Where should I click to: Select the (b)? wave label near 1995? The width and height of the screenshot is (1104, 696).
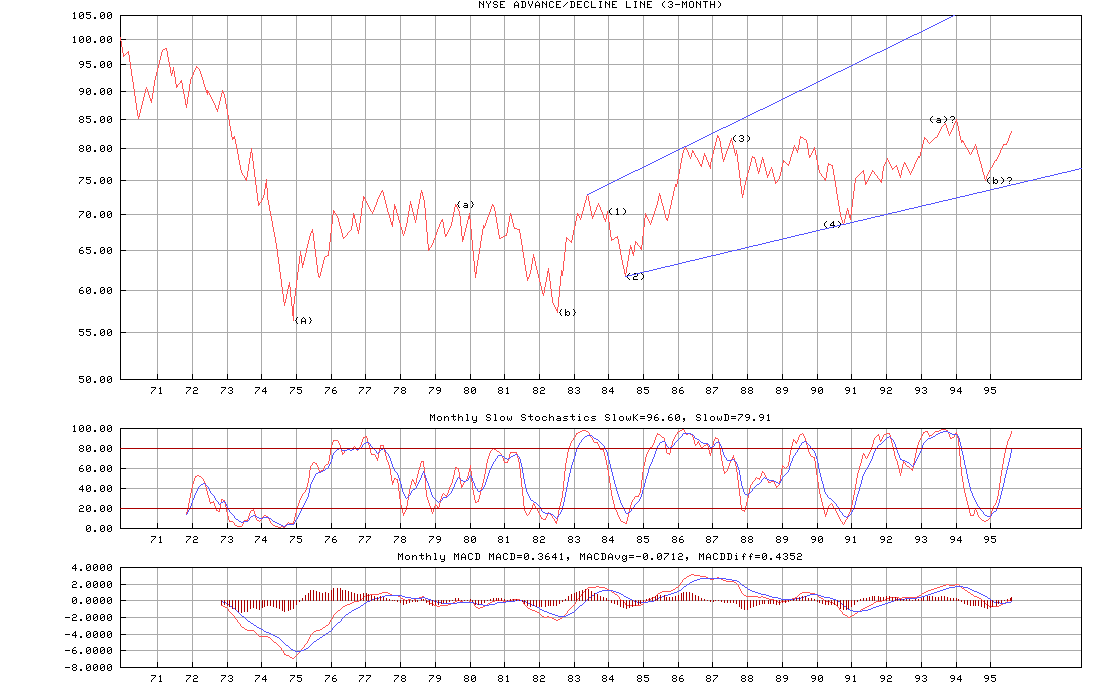[x=999, y=181]
